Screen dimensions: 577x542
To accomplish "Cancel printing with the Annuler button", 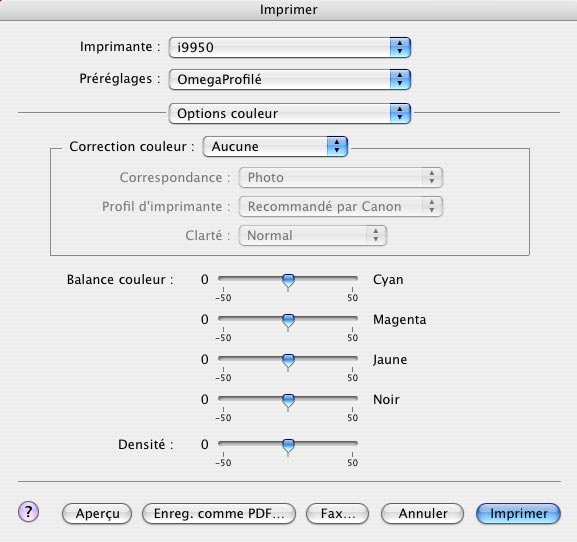I will (x=422, y=514).
